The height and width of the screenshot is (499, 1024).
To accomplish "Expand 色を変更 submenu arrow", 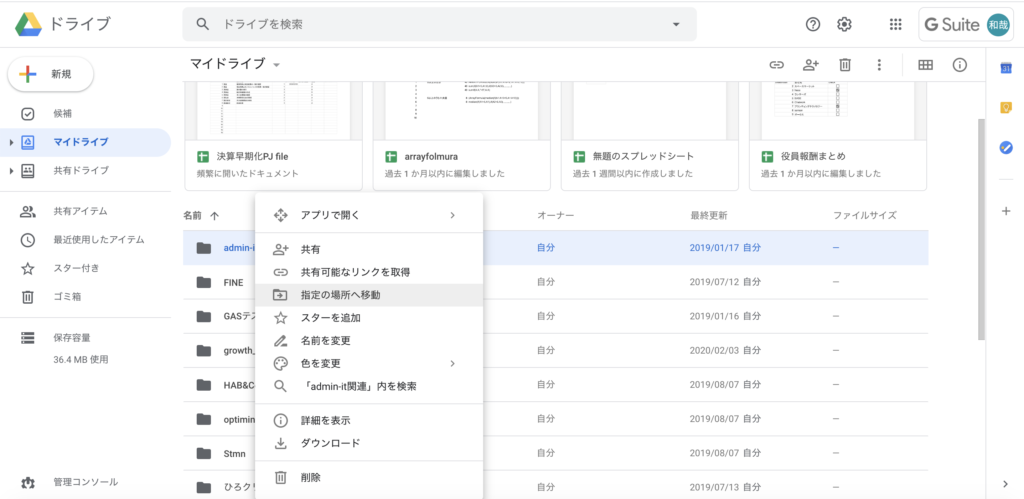I will pos(452,363).
